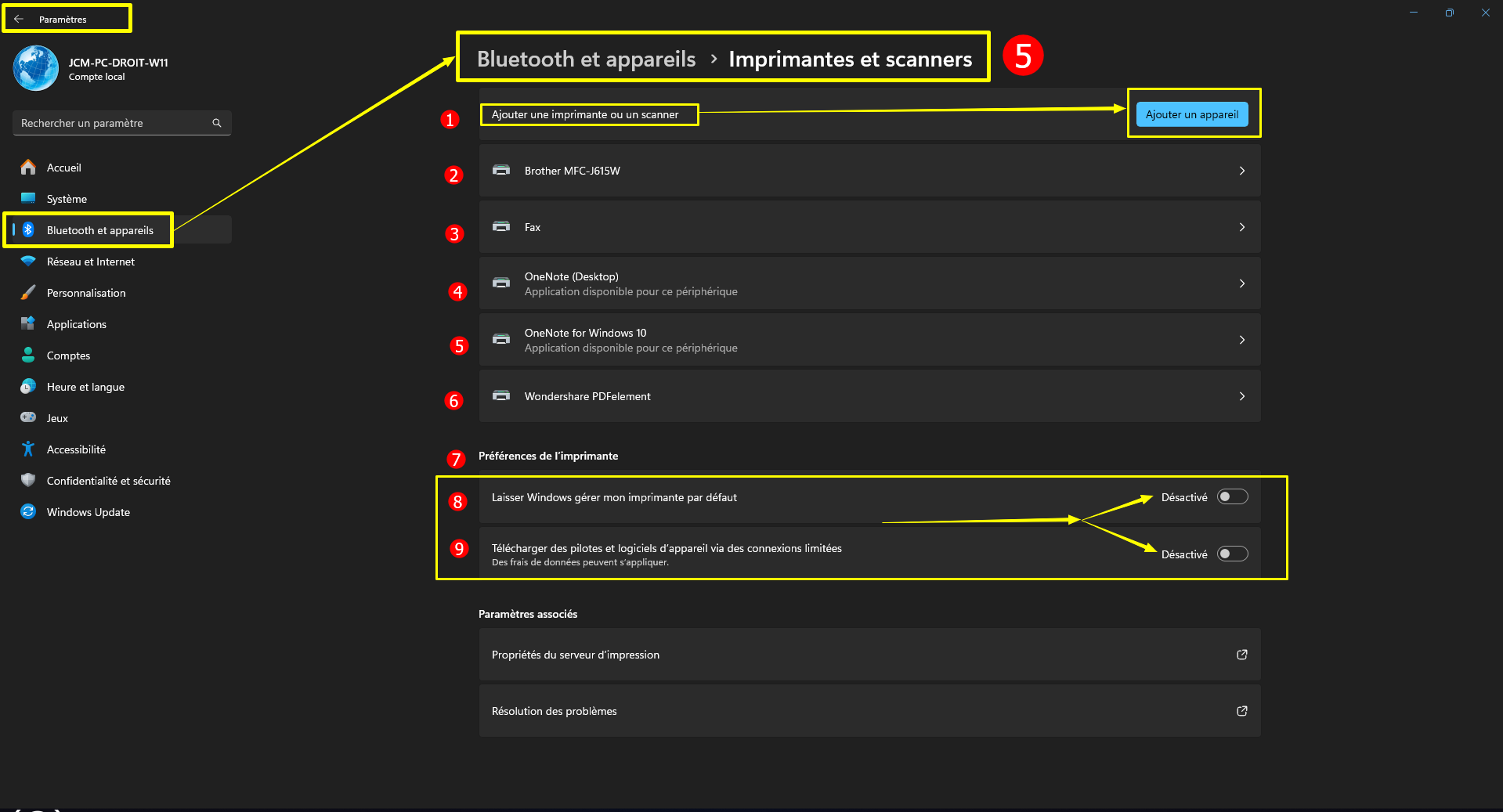Click the Accessibilité sidebar icon
The width and height of the screenshot is (1503, 812).
tap(28, 449)
